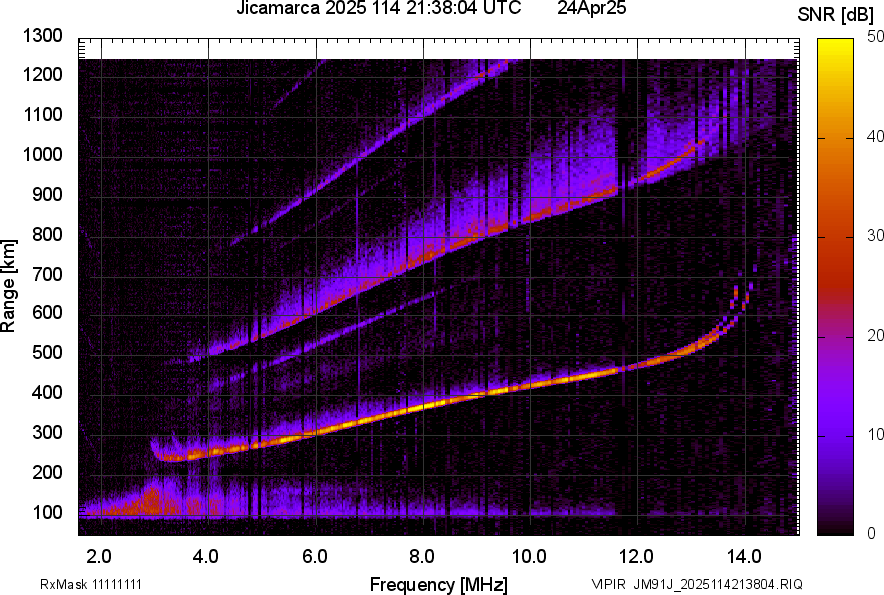
Task: Click the date label '24Apr25'
Action: (591, 7)
